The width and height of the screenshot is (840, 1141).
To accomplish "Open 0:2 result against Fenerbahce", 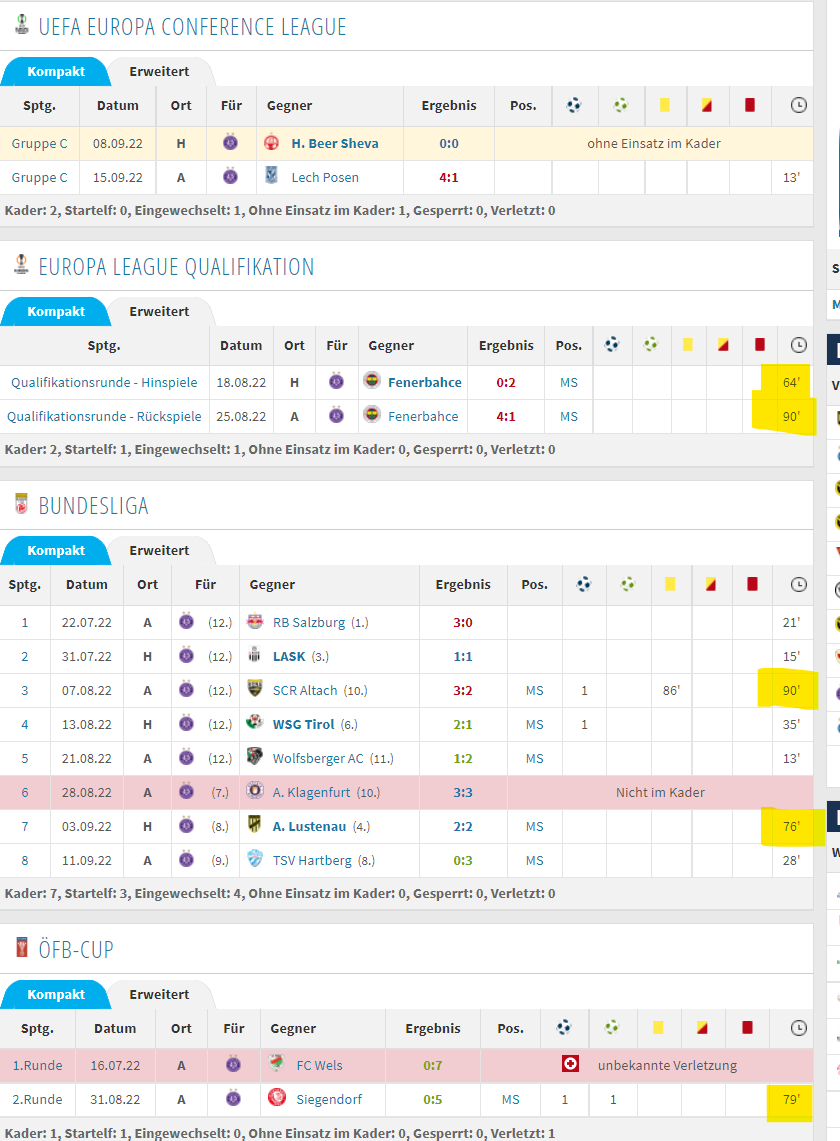I will 506,383.
